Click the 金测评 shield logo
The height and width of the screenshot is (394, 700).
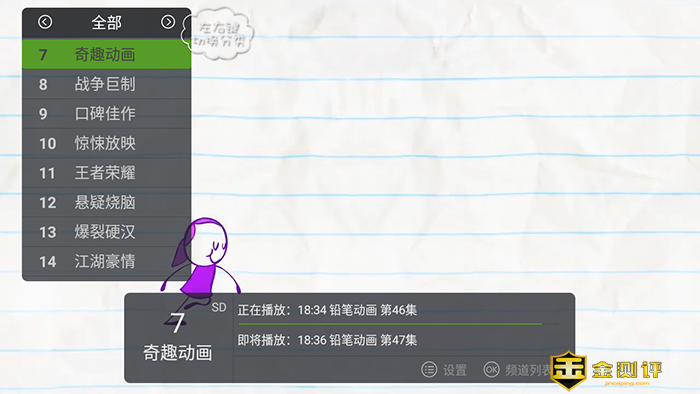tap(568, 370)
